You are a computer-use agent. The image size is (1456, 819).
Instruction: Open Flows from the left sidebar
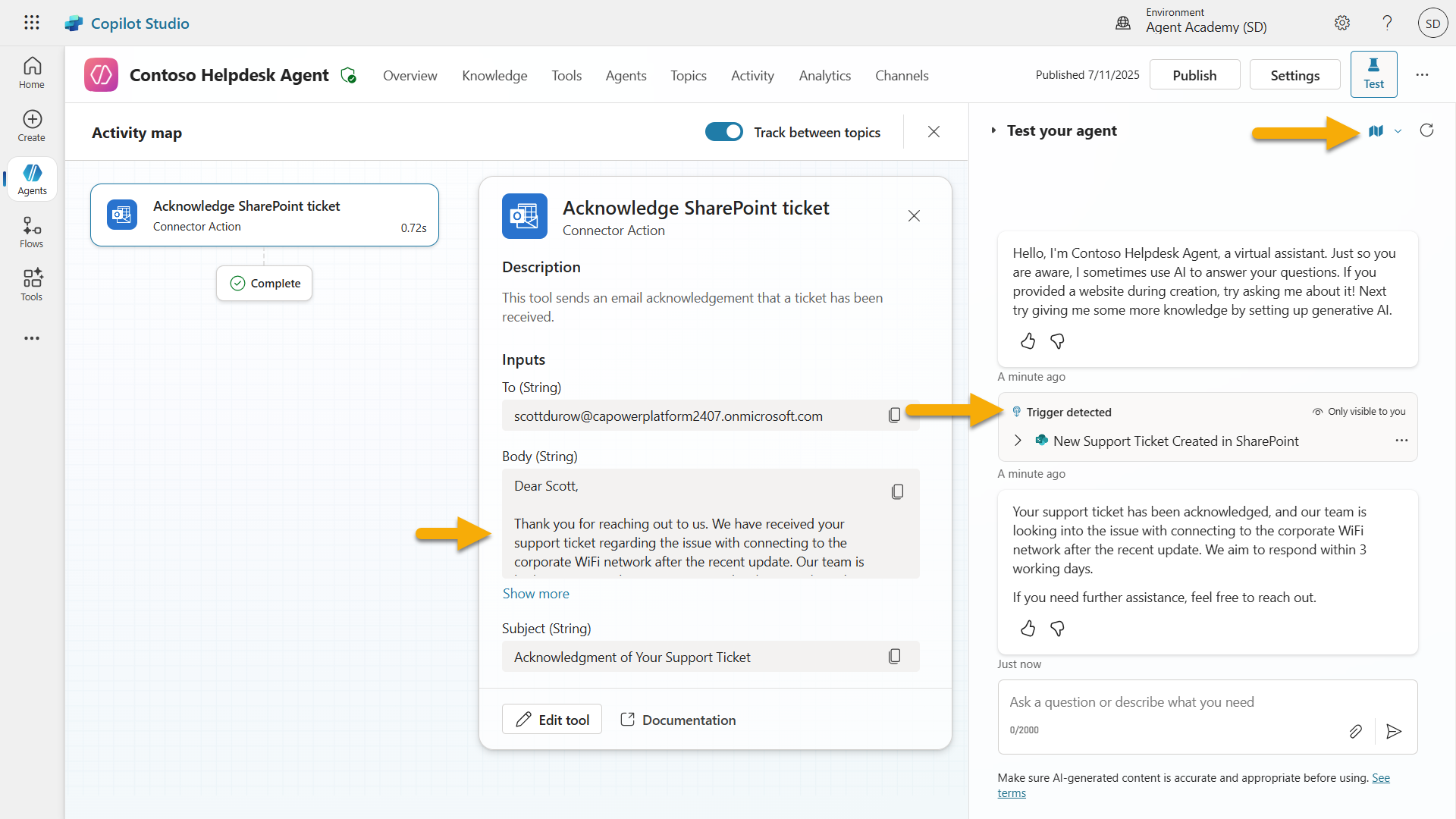32,232
